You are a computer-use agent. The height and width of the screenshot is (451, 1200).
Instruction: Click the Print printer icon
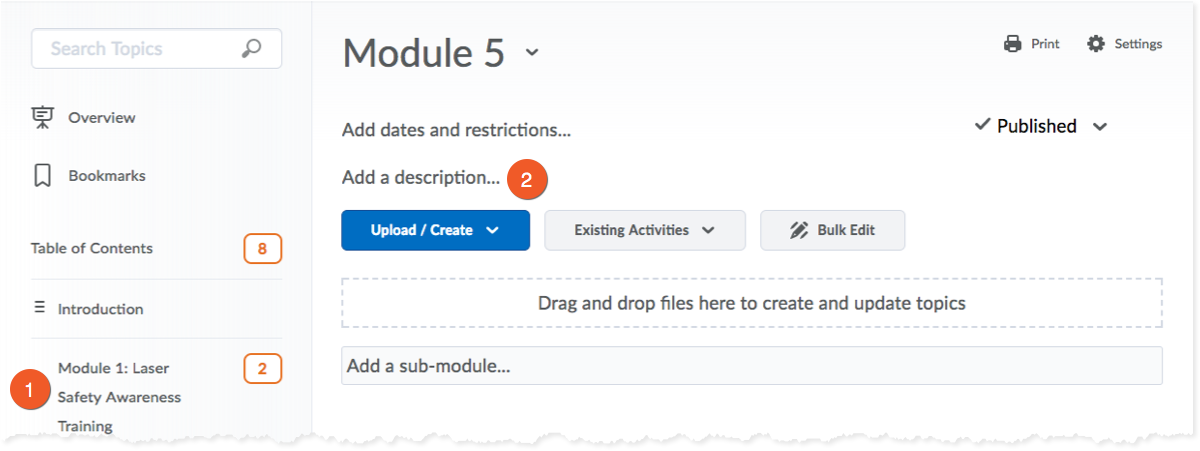[x=1013, y=44]
